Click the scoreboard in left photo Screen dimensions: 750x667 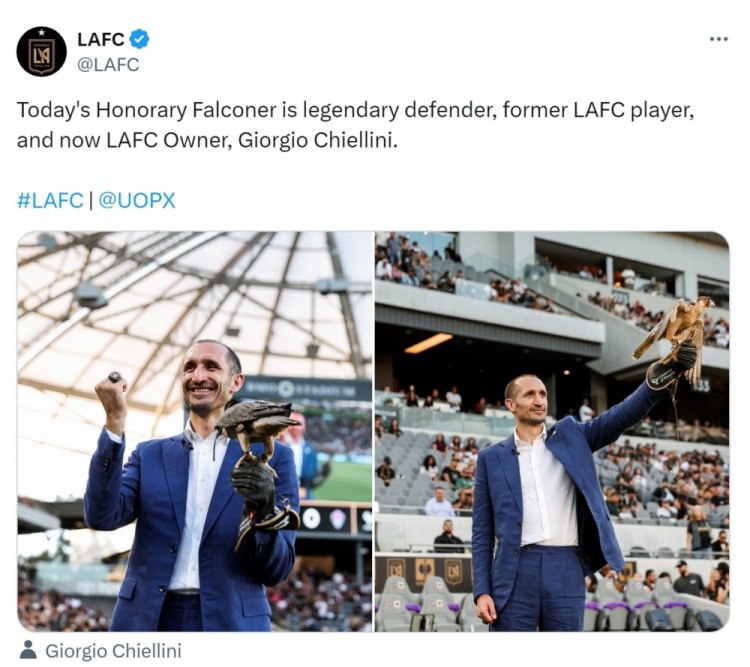pyautogui.click(x=306, y=389)
